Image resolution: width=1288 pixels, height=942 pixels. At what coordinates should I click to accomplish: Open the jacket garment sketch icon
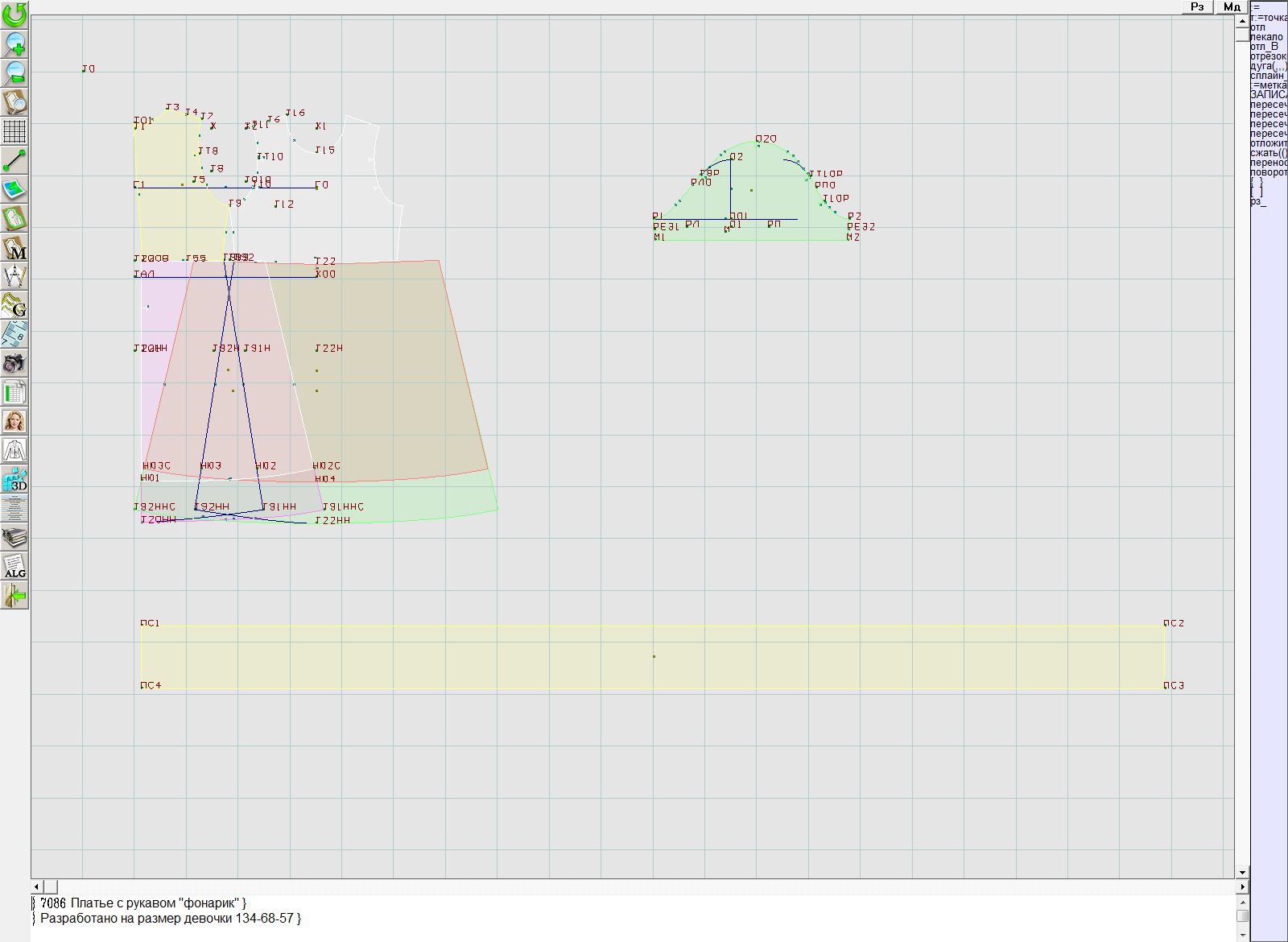(14, 450)
